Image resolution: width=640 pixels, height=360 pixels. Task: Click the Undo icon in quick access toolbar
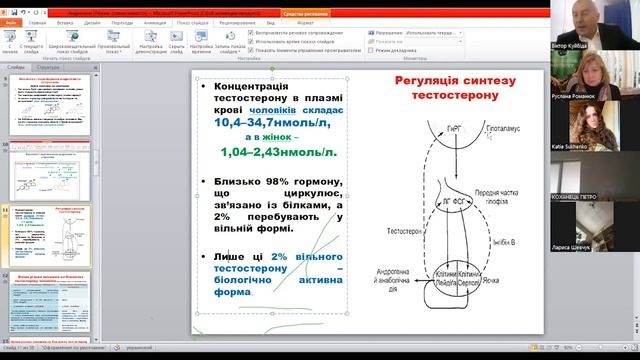coord(23,13)
